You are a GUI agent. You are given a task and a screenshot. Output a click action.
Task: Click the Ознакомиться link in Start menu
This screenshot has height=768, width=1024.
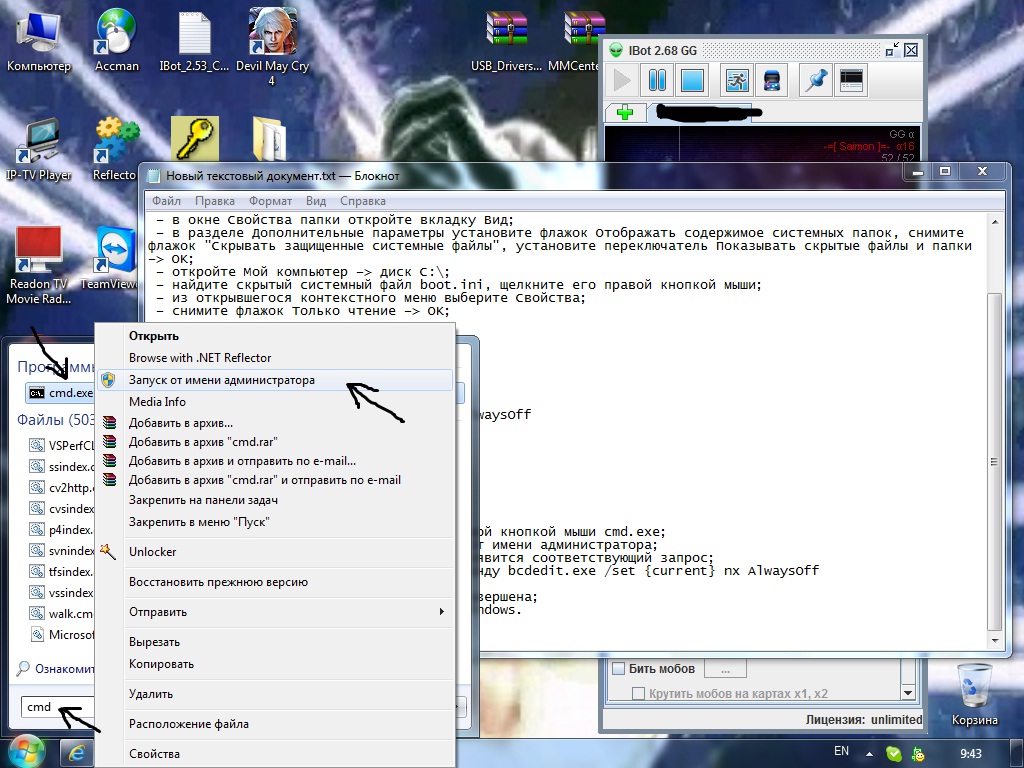(55, 669)
